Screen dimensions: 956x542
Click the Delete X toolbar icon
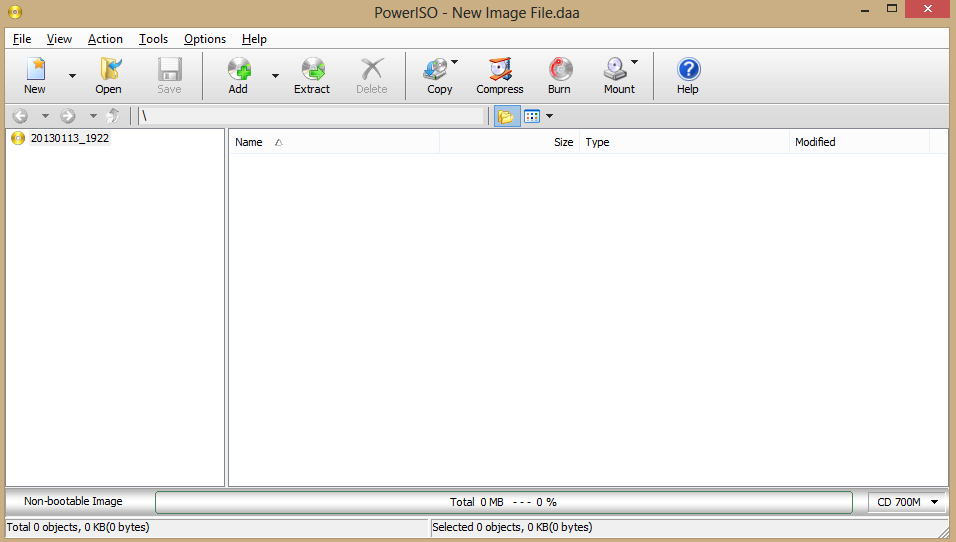coord(372,70)
